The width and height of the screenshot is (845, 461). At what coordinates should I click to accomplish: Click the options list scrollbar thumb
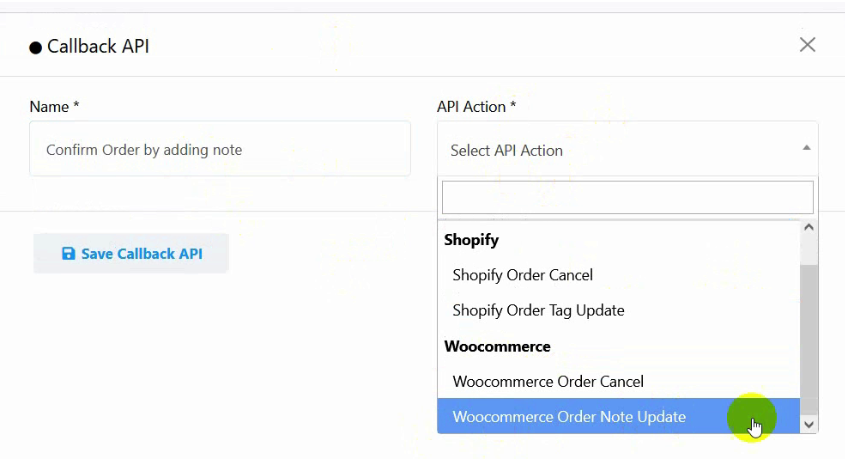click(x=809, y=340)
